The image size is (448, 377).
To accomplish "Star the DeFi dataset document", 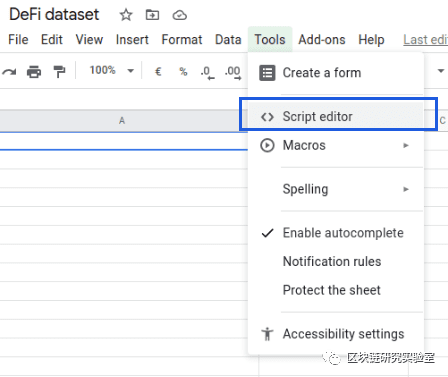I will click(126, 15).
